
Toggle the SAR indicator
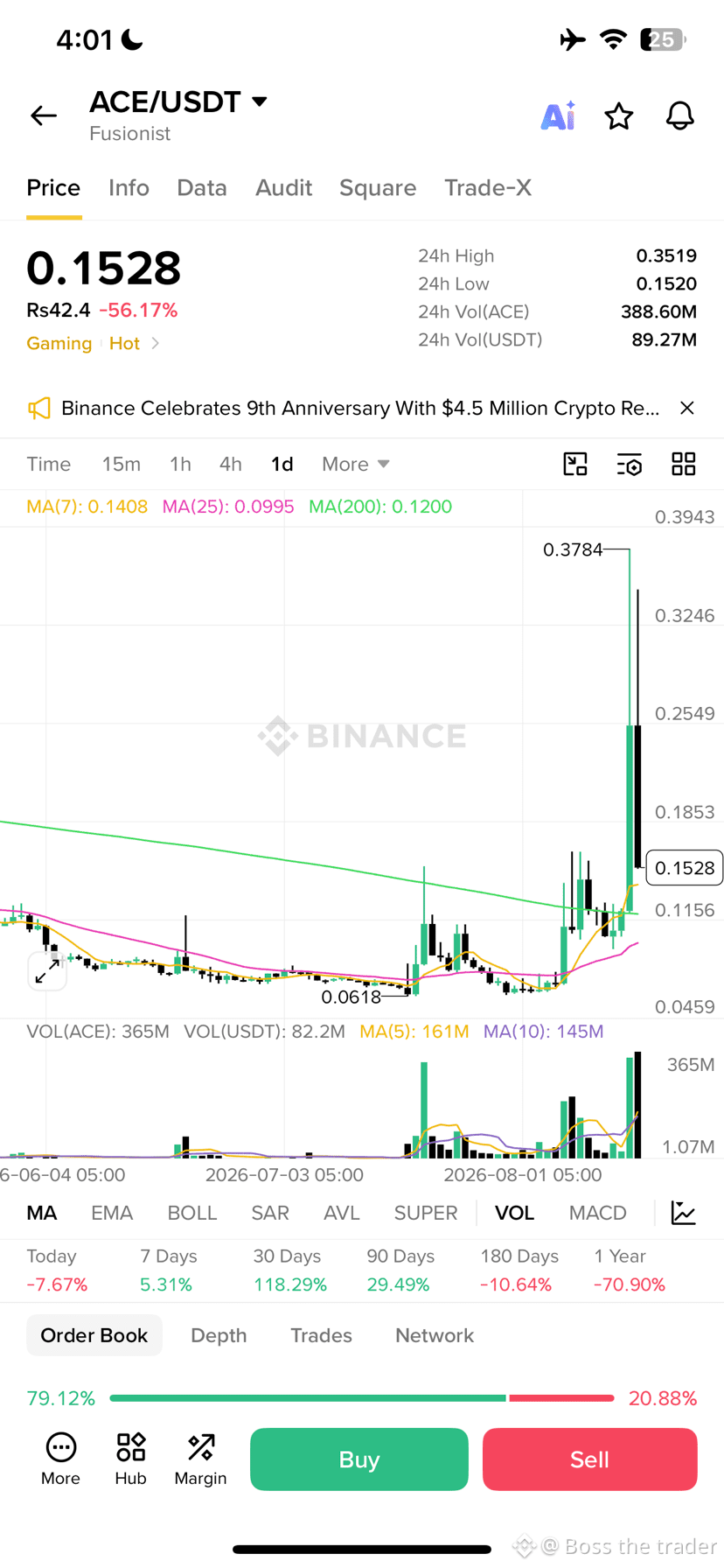pos(270,1213)
